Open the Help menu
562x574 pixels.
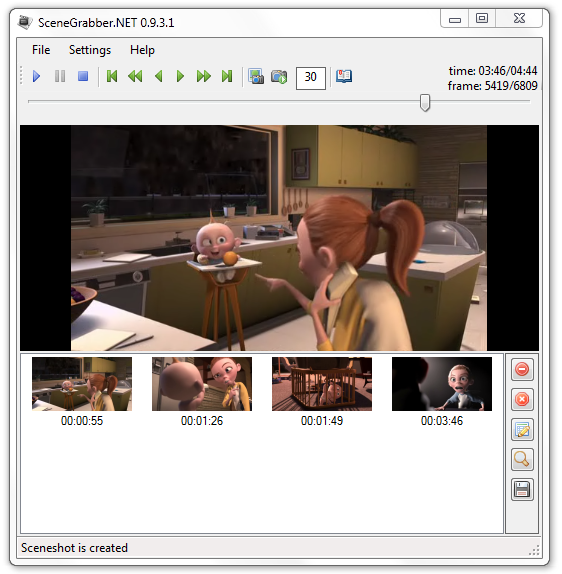click(x=142, y=50)
